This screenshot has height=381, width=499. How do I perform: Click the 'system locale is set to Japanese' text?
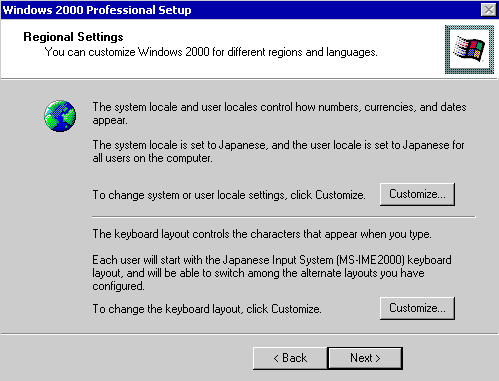point(278,151)
